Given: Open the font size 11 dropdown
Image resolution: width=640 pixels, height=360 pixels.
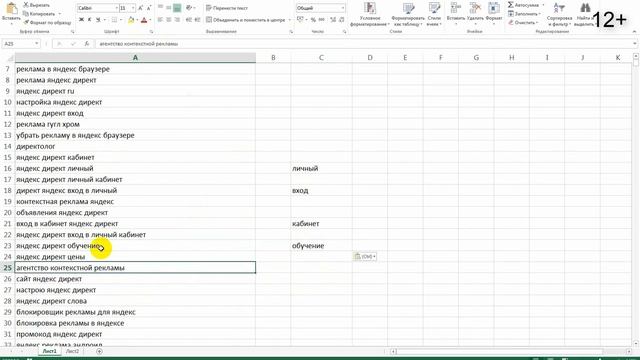Looking at the screenshot, I should pyautogui.click(x=133, y=8).
